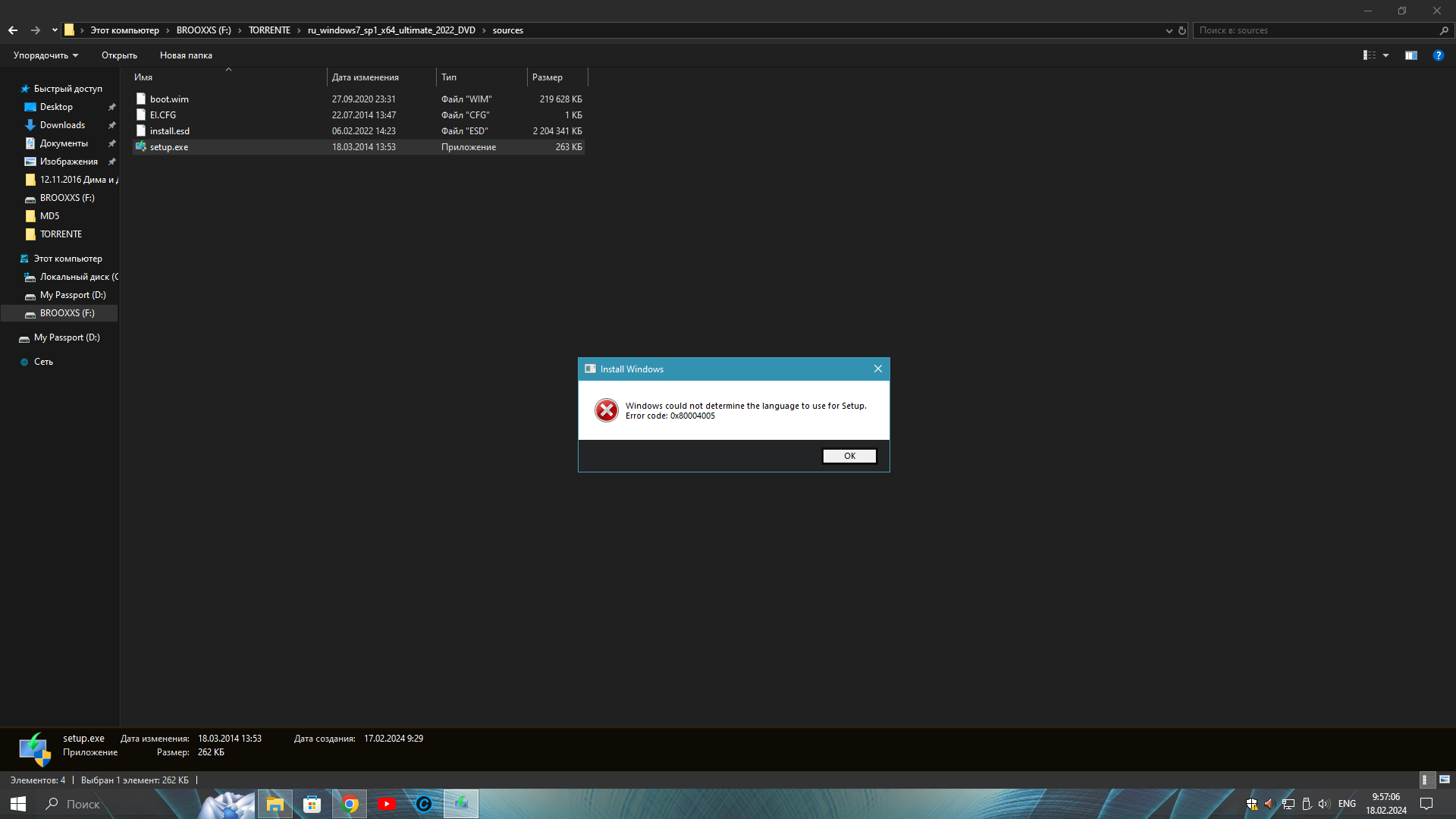Viewport: 1456px width, 819px height.
Task: Go back with the back arrow
Action: (x=13, y=30)
